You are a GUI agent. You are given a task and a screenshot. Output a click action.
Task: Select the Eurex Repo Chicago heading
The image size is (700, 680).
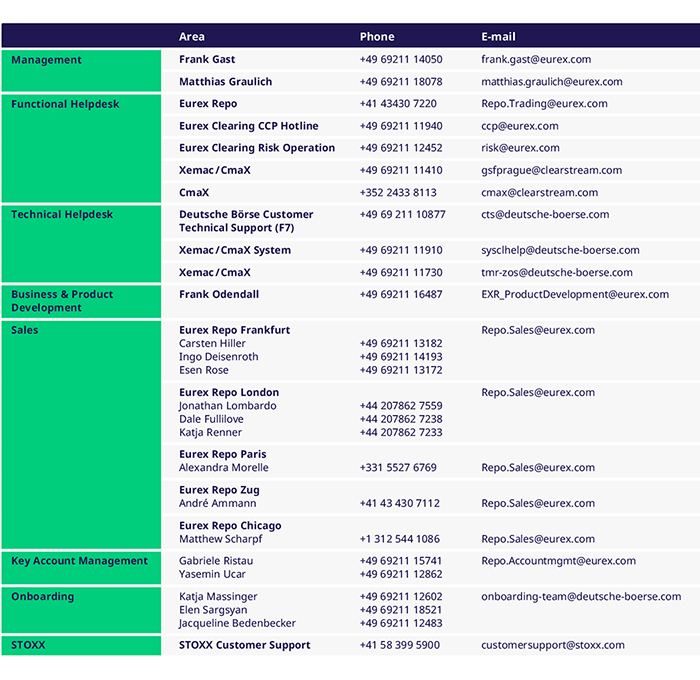tap(230, 526)
